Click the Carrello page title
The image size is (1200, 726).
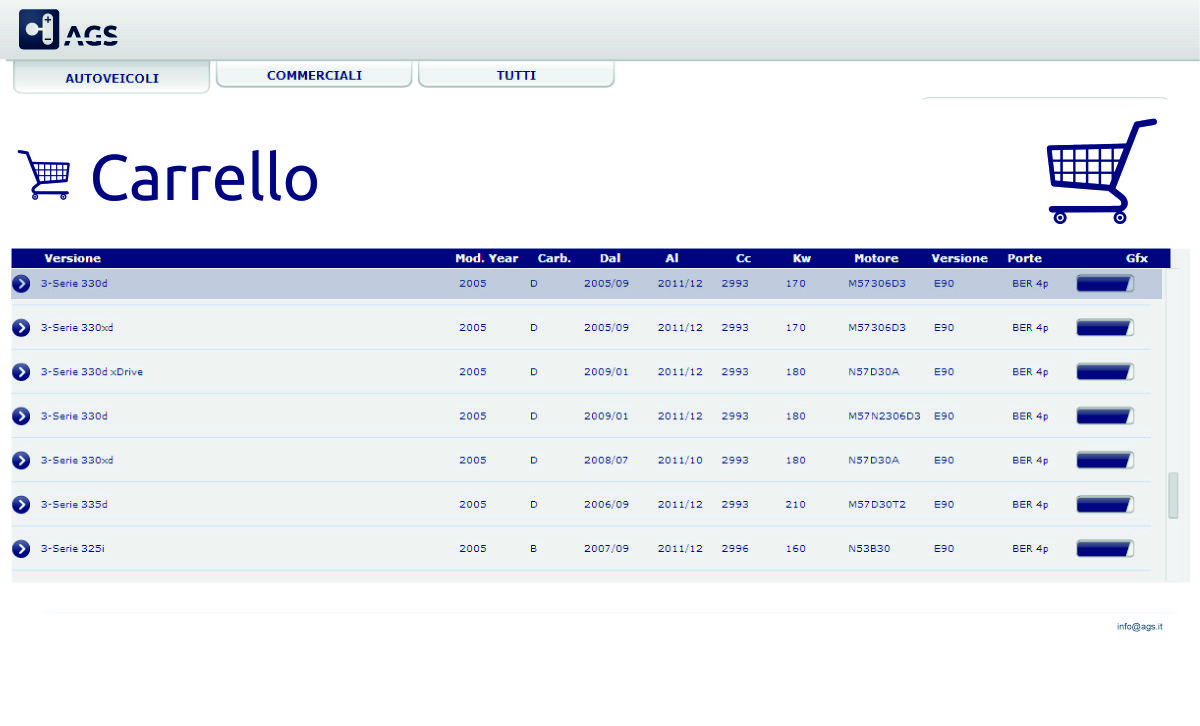[204, 178]
